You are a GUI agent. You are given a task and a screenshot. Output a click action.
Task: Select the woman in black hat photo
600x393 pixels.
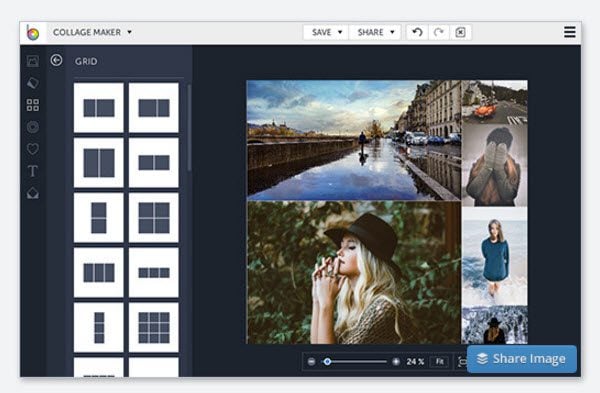tap(354, 273)
